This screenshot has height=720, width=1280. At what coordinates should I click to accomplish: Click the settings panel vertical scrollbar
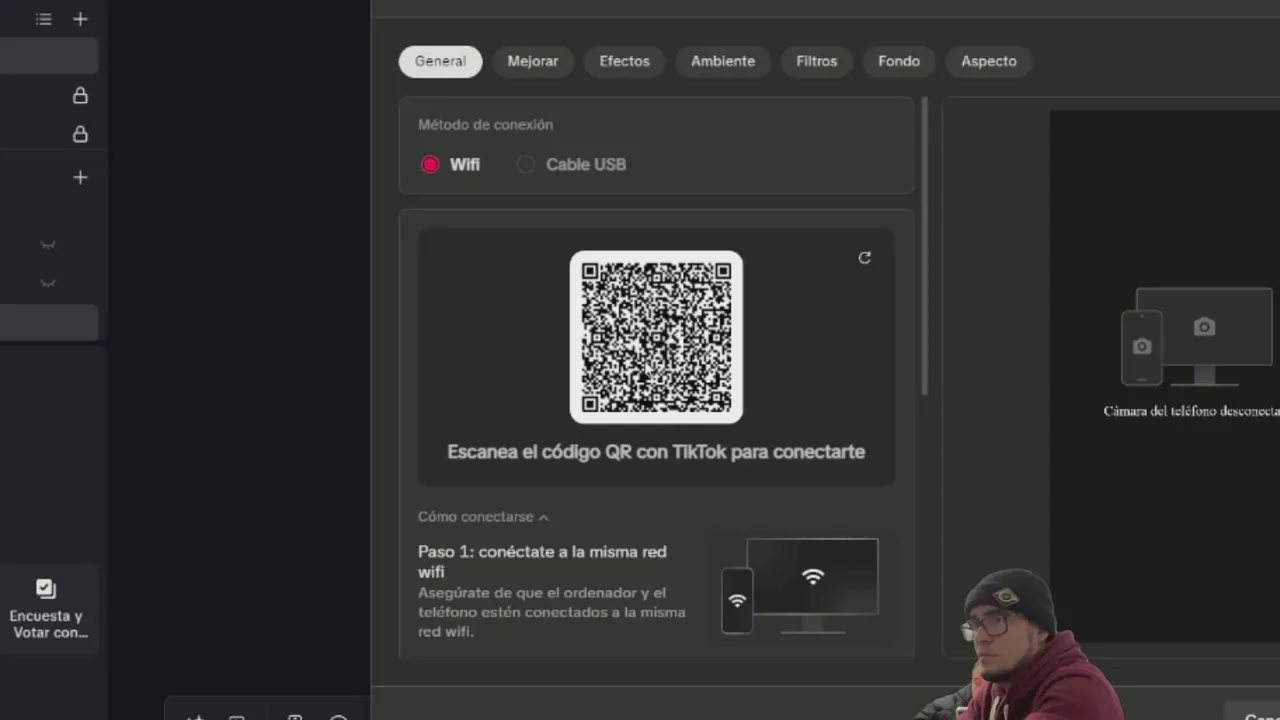[925, 245]
